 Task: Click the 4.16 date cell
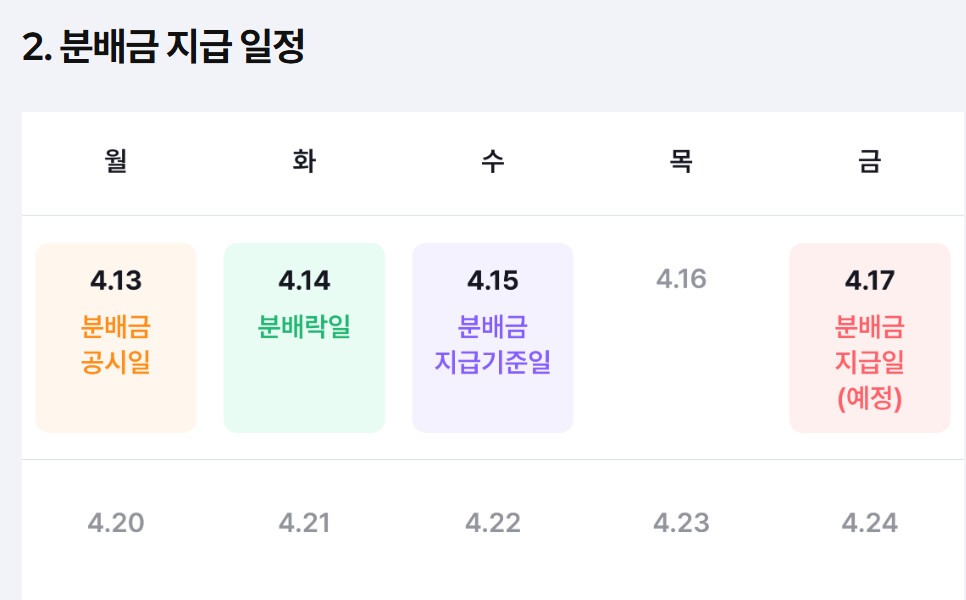pos(681,279)
